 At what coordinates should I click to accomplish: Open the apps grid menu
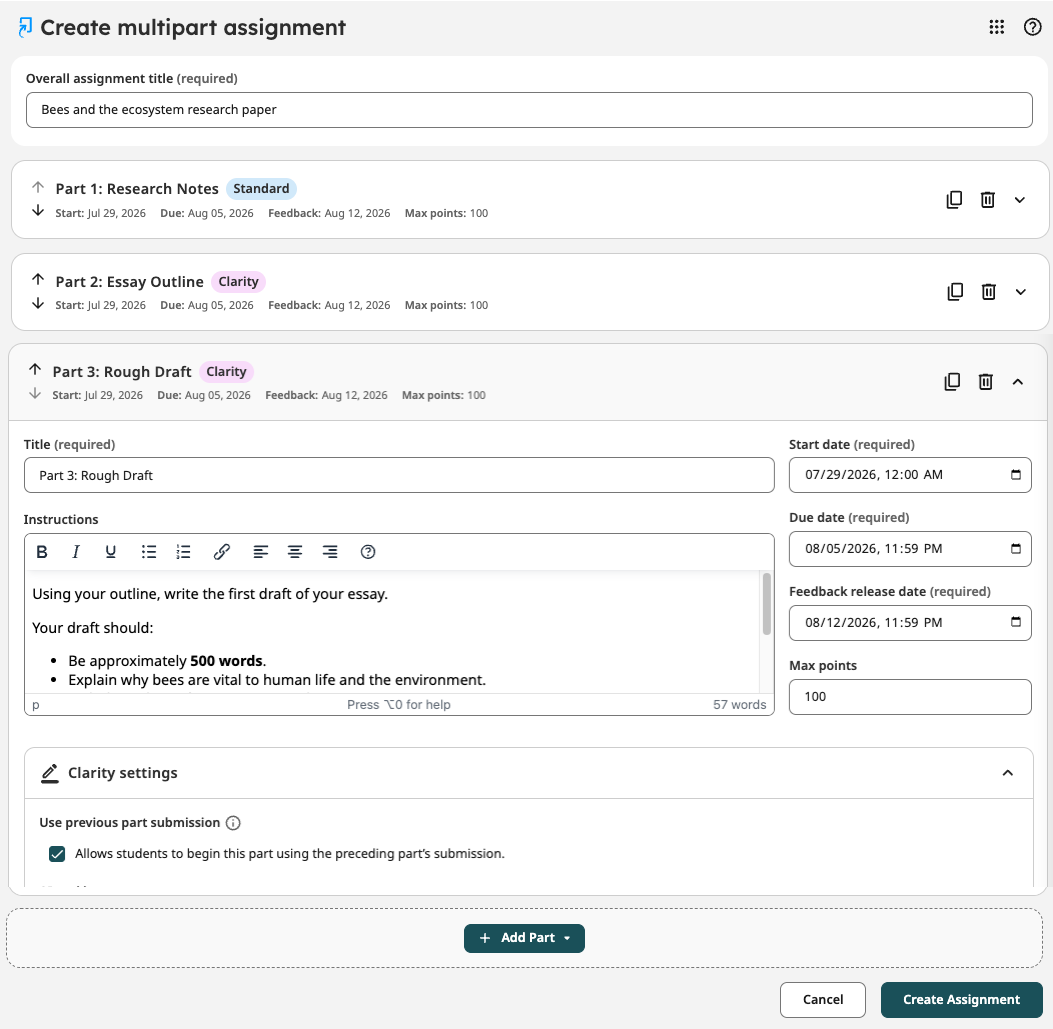coord(997,27)
